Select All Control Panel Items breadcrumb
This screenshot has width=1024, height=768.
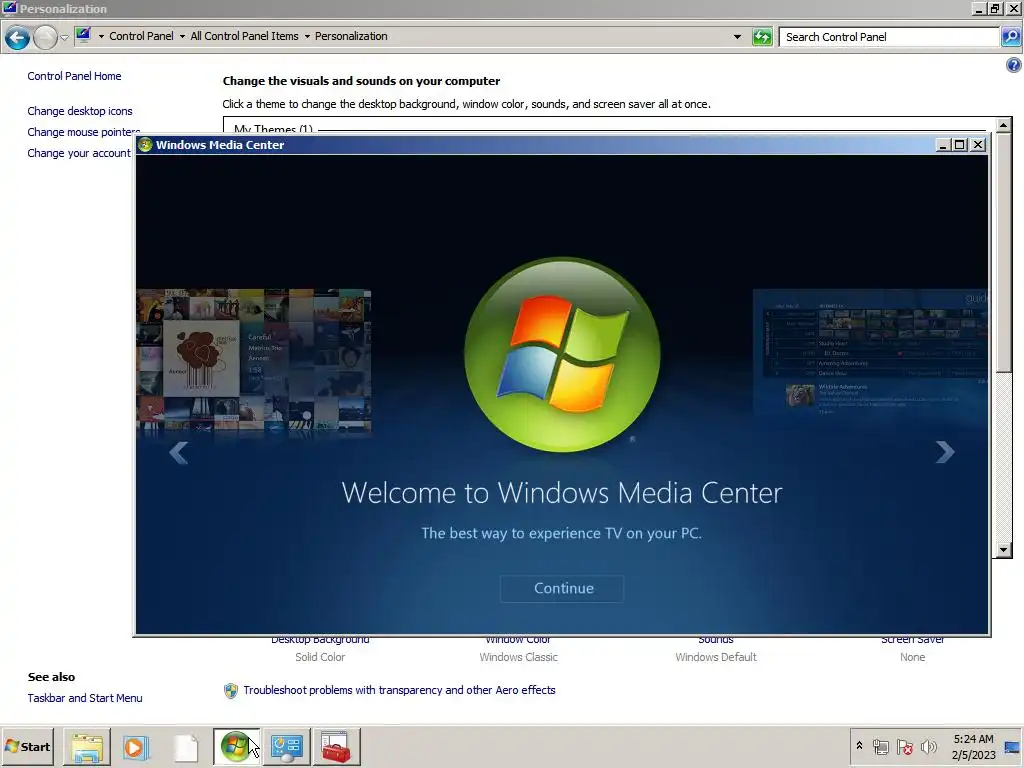click(244, 37)
